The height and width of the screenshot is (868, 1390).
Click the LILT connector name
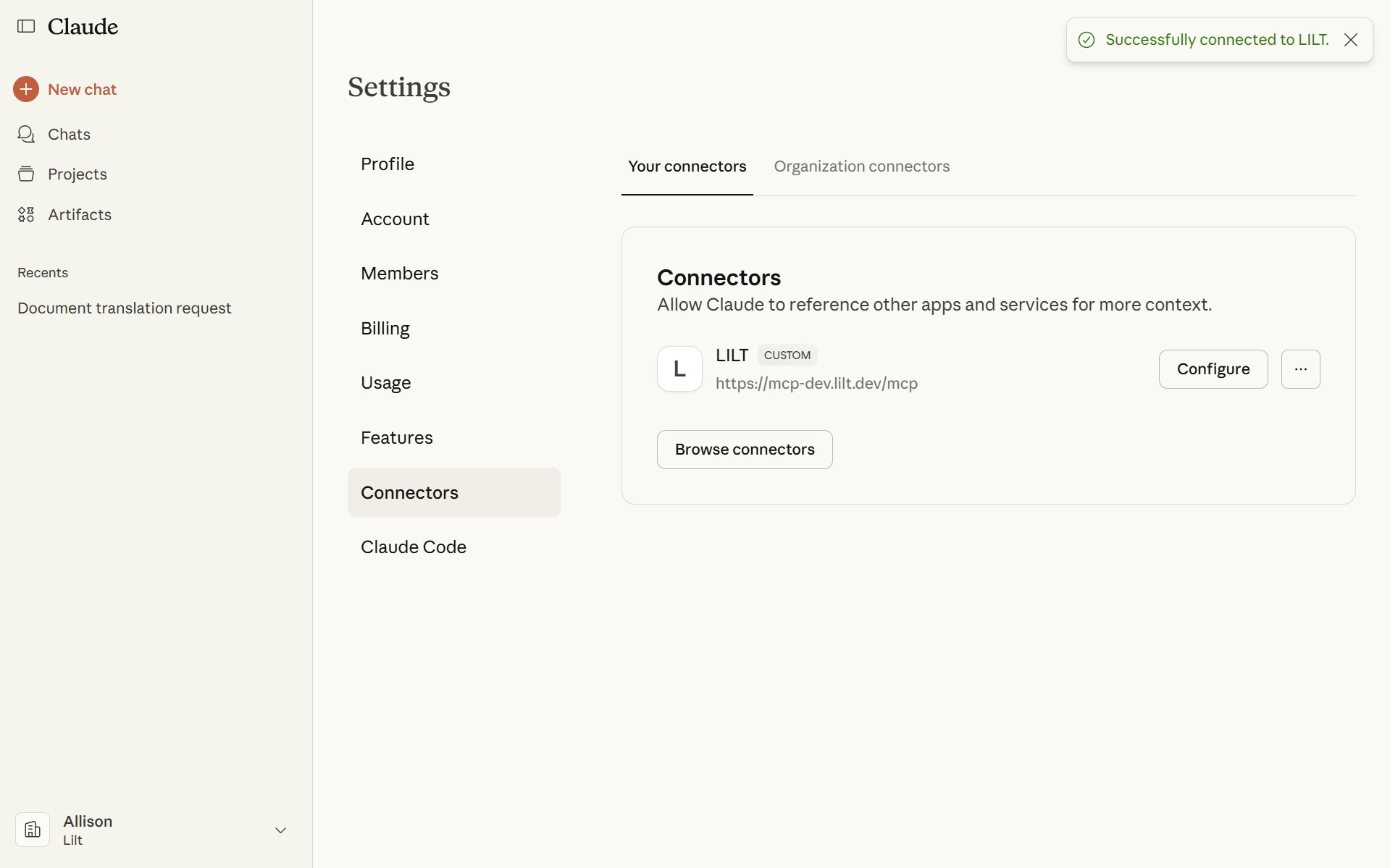(x=732, y=355)
